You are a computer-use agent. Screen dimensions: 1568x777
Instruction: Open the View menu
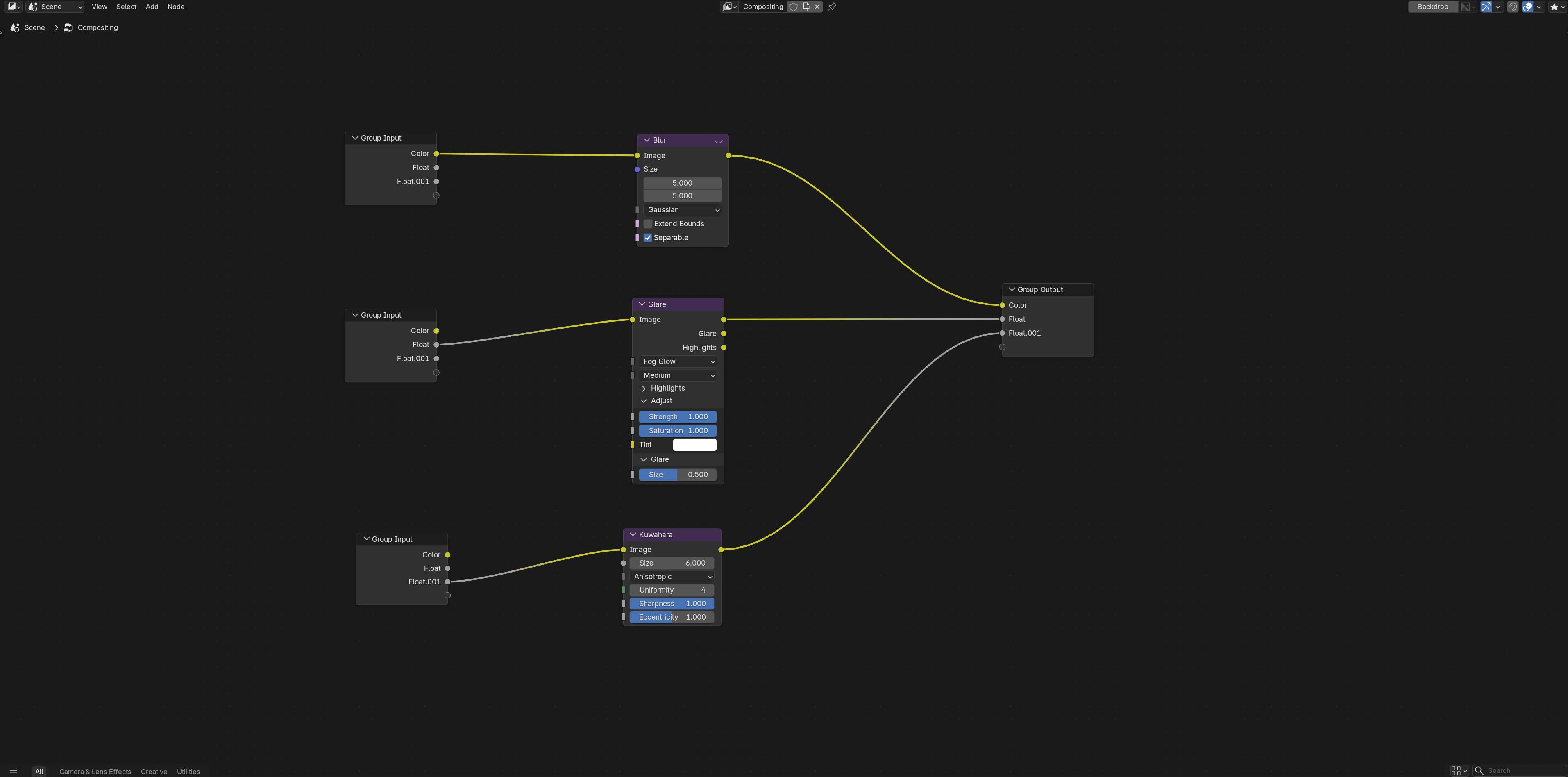coord(99,7)
